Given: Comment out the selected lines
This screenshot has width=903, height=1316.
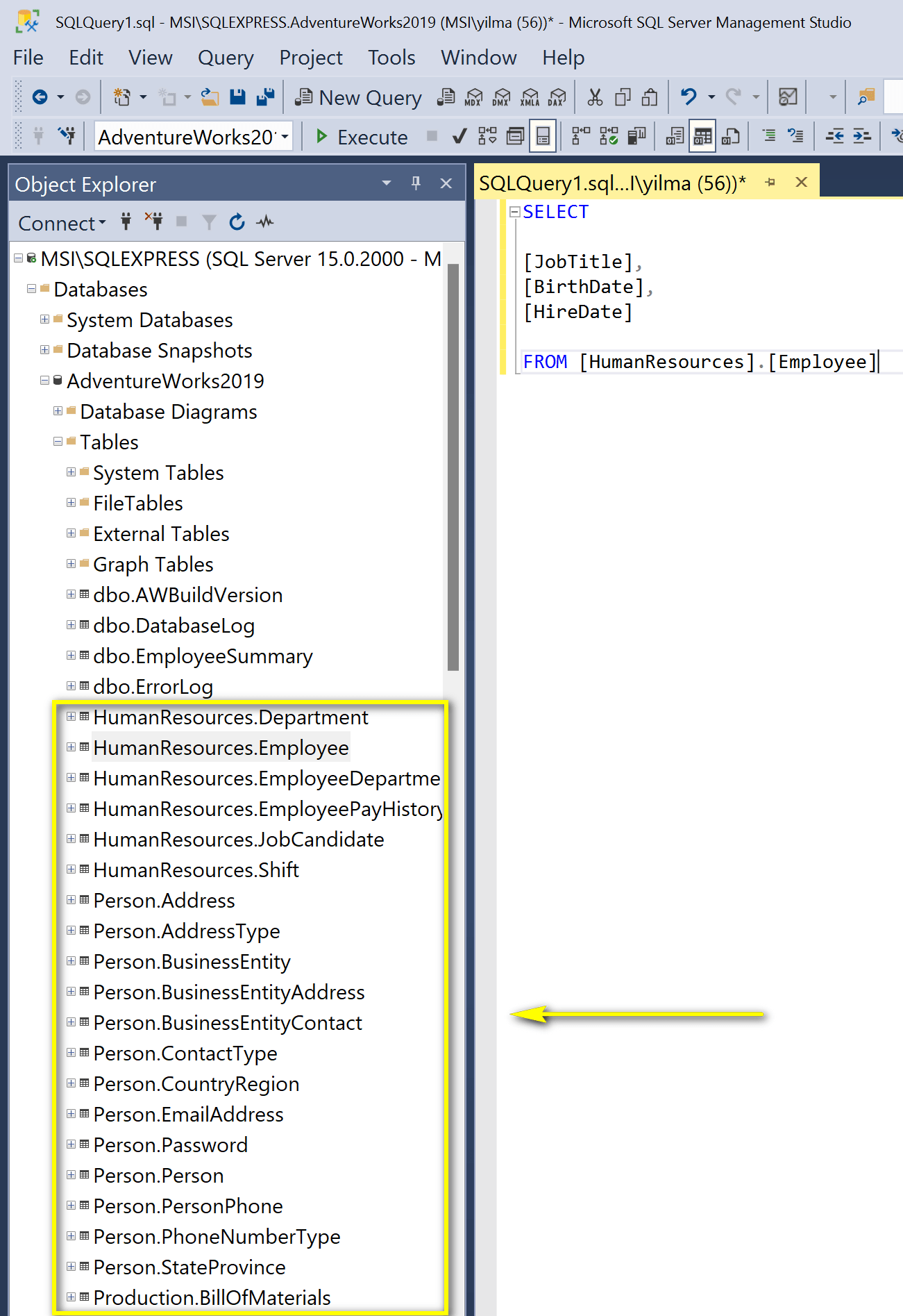Looking at the screenshot, I should pyautogui.click(x=769, y=135).
